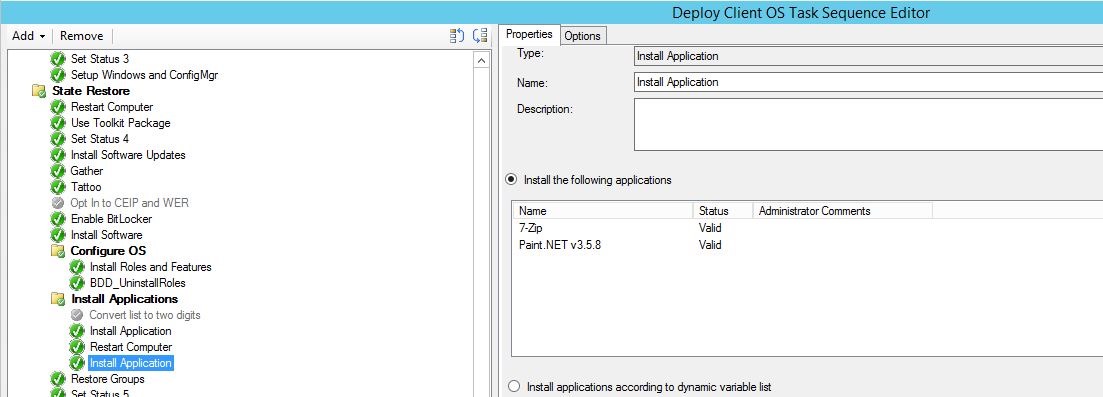1103x397 pixels.
Task: Select Restart Computer under Install Applications
Action: 131,347
